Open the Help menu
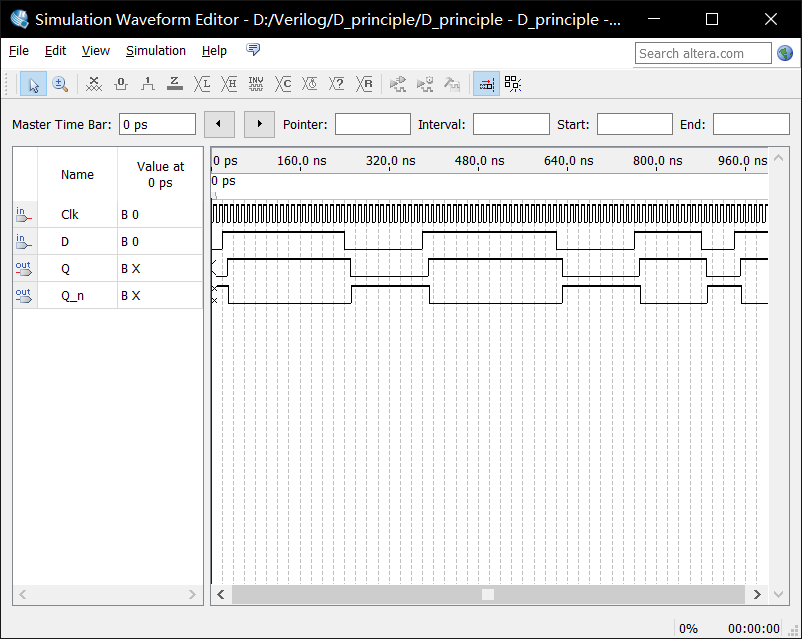 [x=214, y=51]
